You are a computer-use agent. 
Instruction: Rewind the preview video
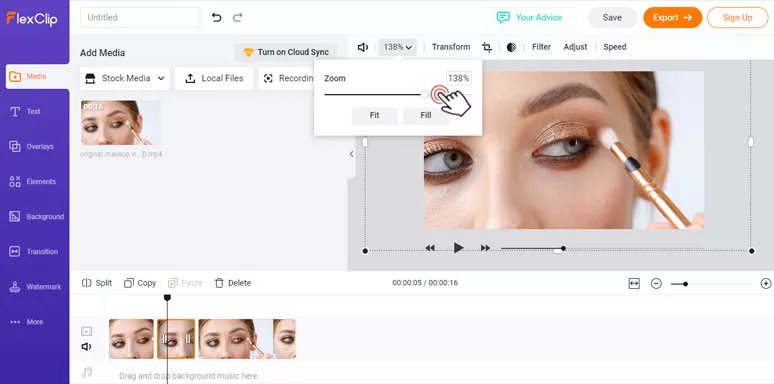tap(430, 248)
